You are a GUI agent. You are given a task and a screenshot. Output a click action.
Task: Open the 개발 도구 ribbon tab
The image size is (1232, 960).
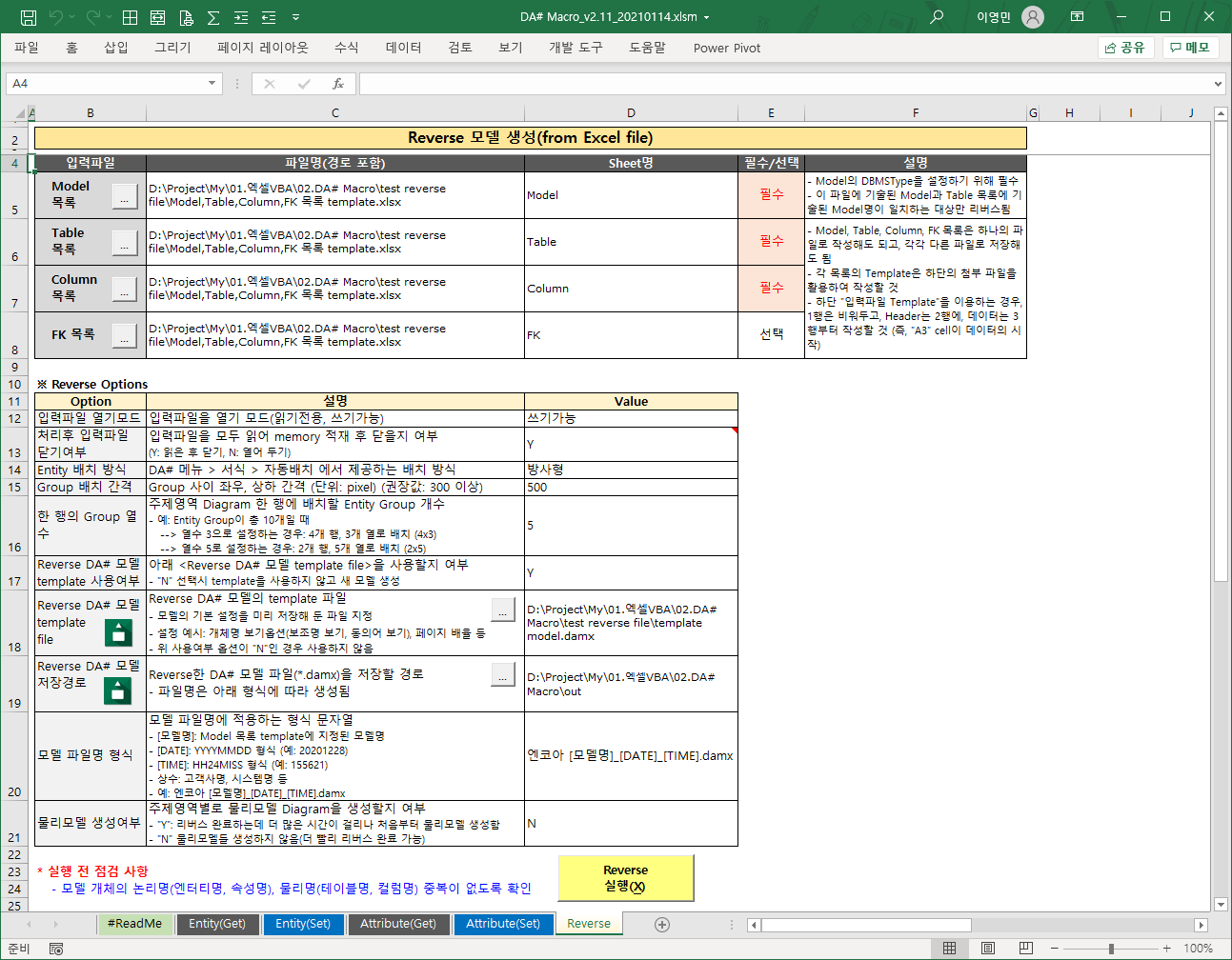[576, 48]
